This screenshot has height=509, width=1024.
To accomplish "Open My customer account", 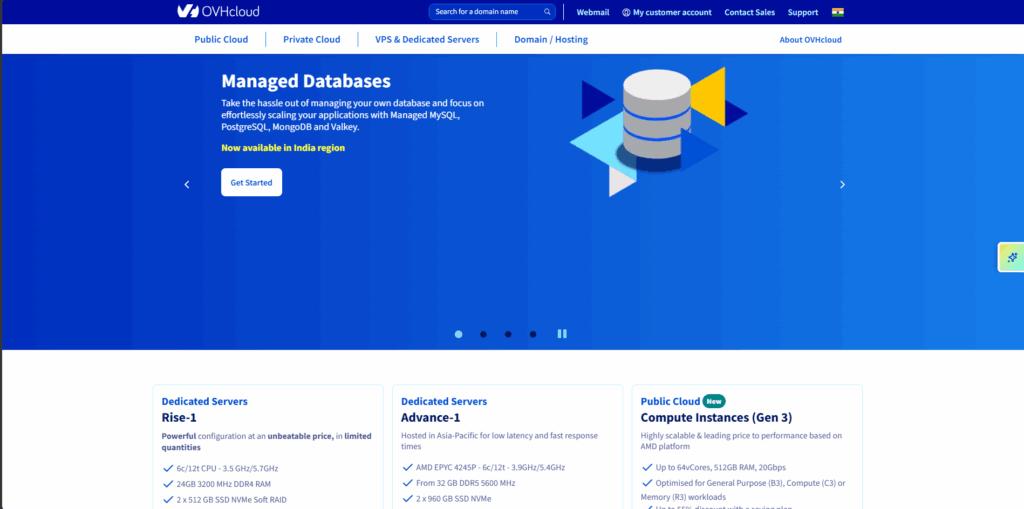I will 667,12.
